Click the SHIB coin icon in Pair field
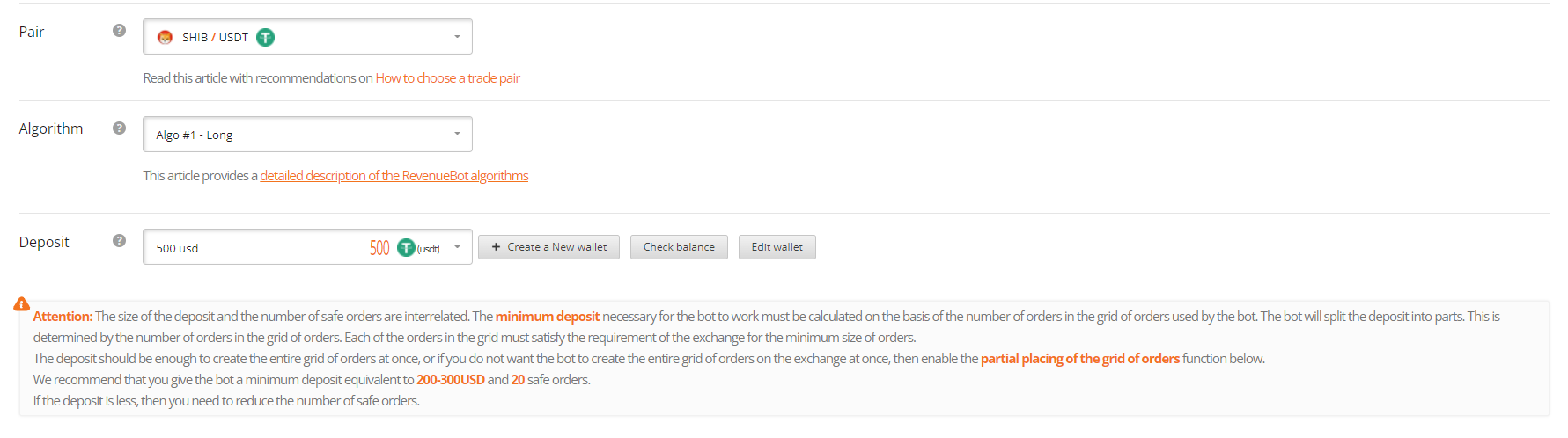The width and height of the screenshot is (1568, 438). click(165, 37)
